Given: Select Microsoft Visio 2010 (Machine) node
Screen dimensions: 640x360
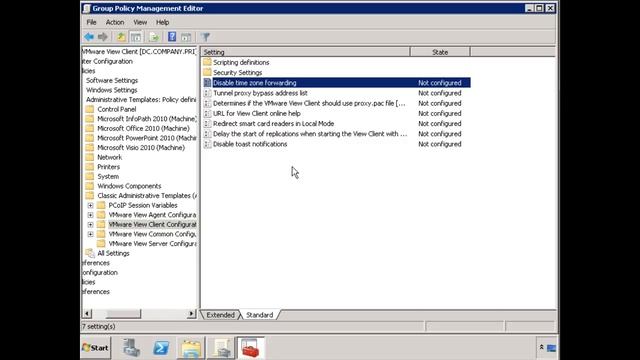Looking at the screenshot, I should (x=141, y=147).
